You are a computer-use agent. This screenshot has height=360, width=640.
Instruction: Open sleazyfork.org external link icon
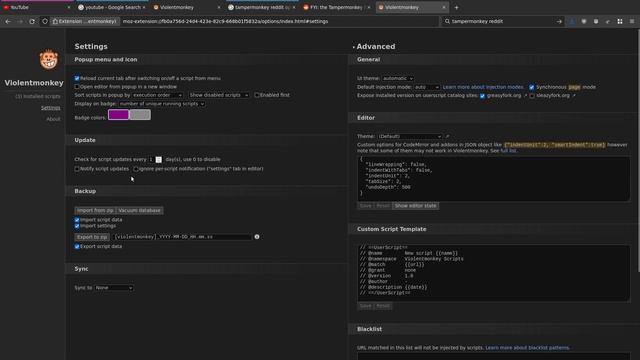click(x=574, y=96)
